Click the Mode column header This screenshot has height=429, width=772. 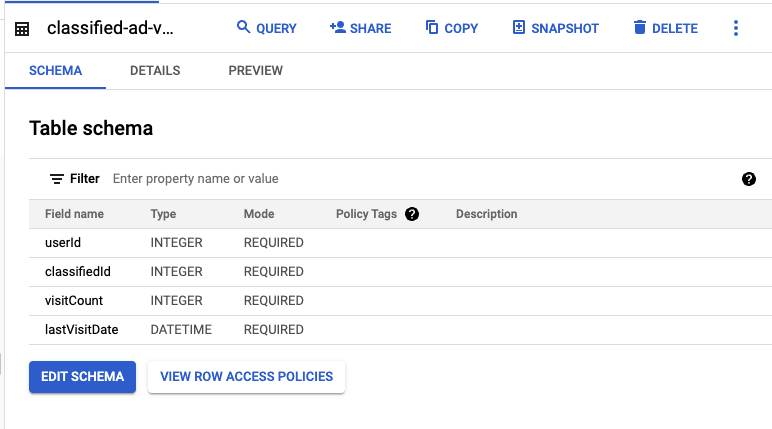[259, 214]
